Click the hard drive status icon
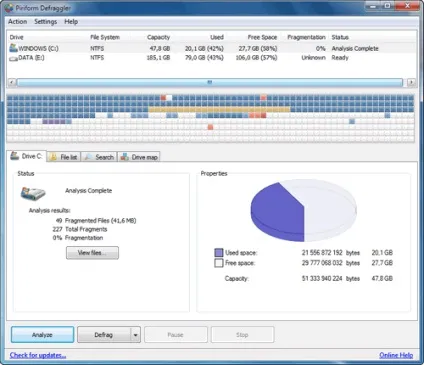Screen dimensions: 424x365 click(33, 193)
